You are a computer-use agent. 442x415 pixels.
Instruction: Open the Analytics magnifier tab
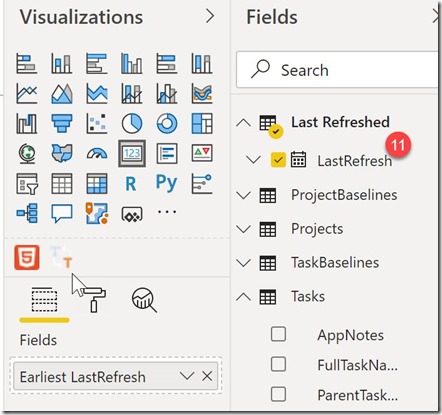(144, 300)
